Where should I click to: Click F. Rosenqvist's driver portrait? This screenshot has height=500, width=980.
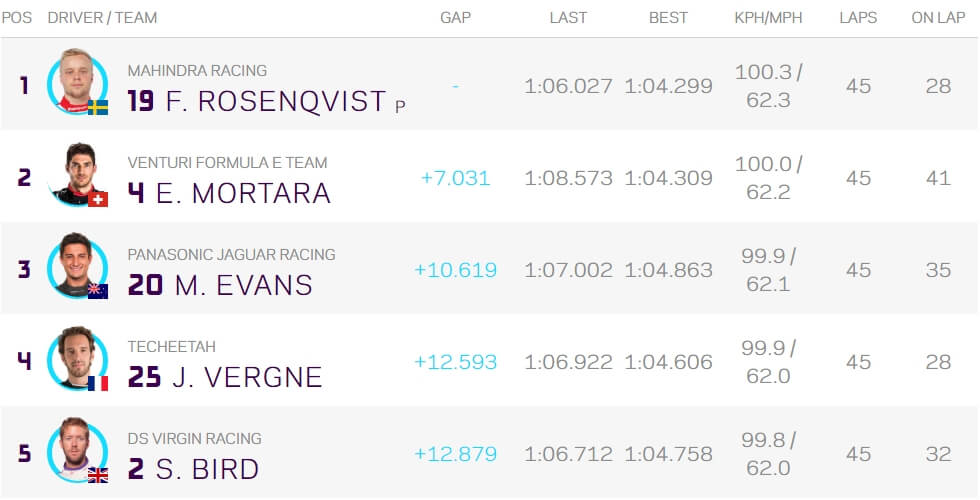click(77, 82)
